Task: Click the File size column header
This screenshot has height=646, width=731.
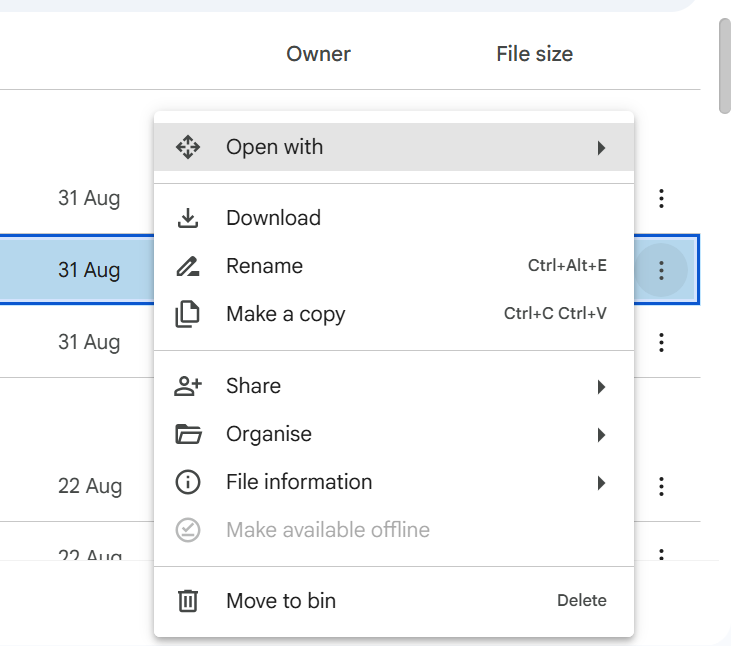Action: point(534,54)
